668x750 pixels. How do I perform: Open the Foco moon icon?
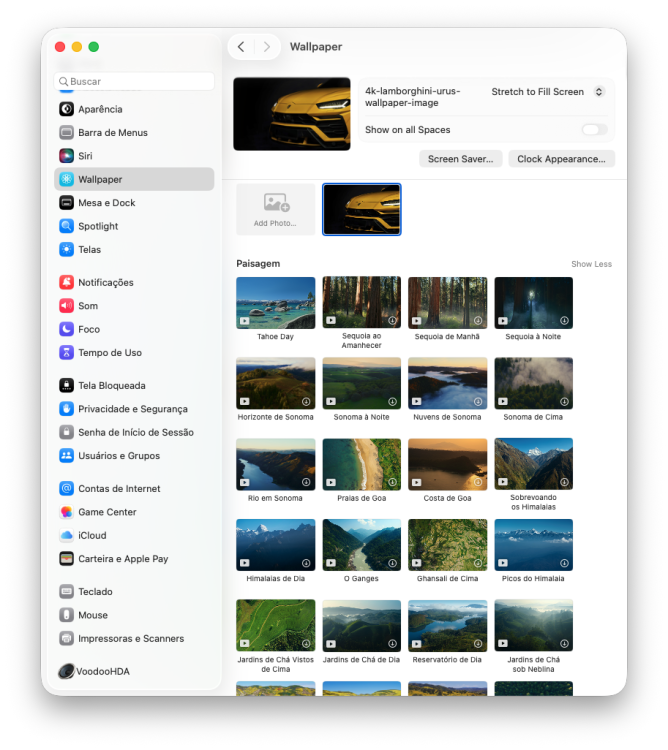coord(66,329)
